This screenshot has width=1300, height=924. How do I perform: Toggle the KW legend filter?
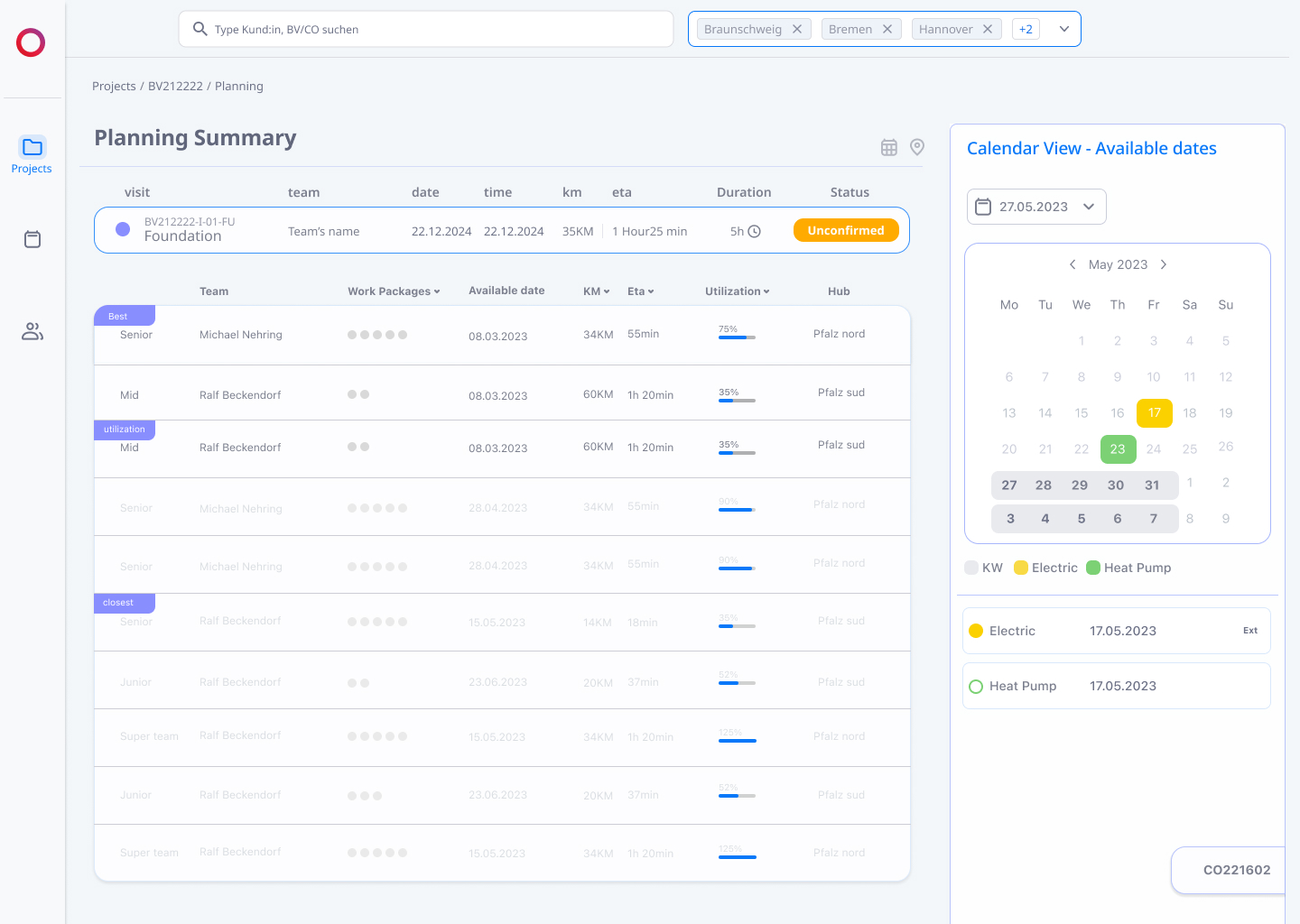click(983, 568)
